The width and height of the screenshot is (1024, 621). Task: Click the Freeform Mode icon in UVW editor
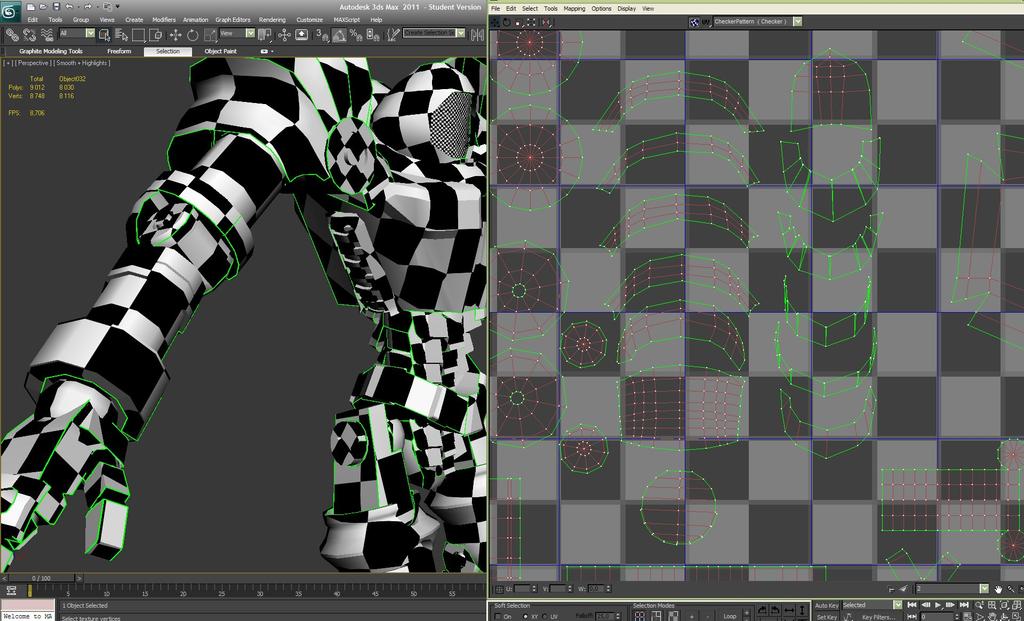click(531, 22)
